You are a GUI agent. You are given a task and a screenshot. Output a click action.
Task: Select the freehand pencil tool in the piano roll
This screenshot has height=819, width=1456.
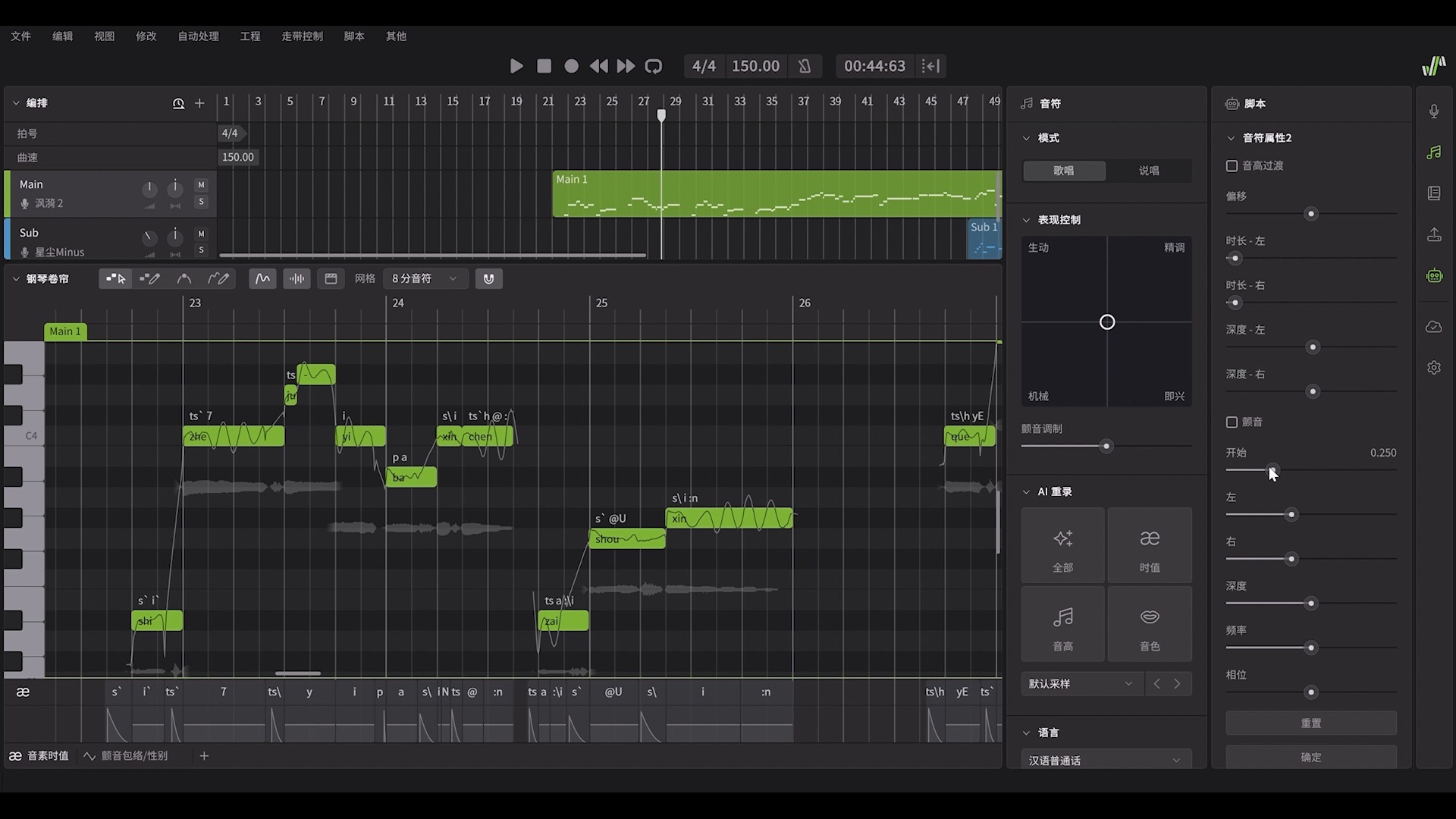[x=218, y=278]
